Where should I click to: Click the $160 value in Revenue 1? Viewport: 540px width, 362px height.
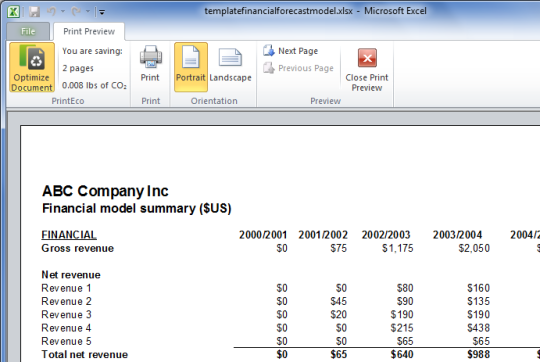(478, 288)
